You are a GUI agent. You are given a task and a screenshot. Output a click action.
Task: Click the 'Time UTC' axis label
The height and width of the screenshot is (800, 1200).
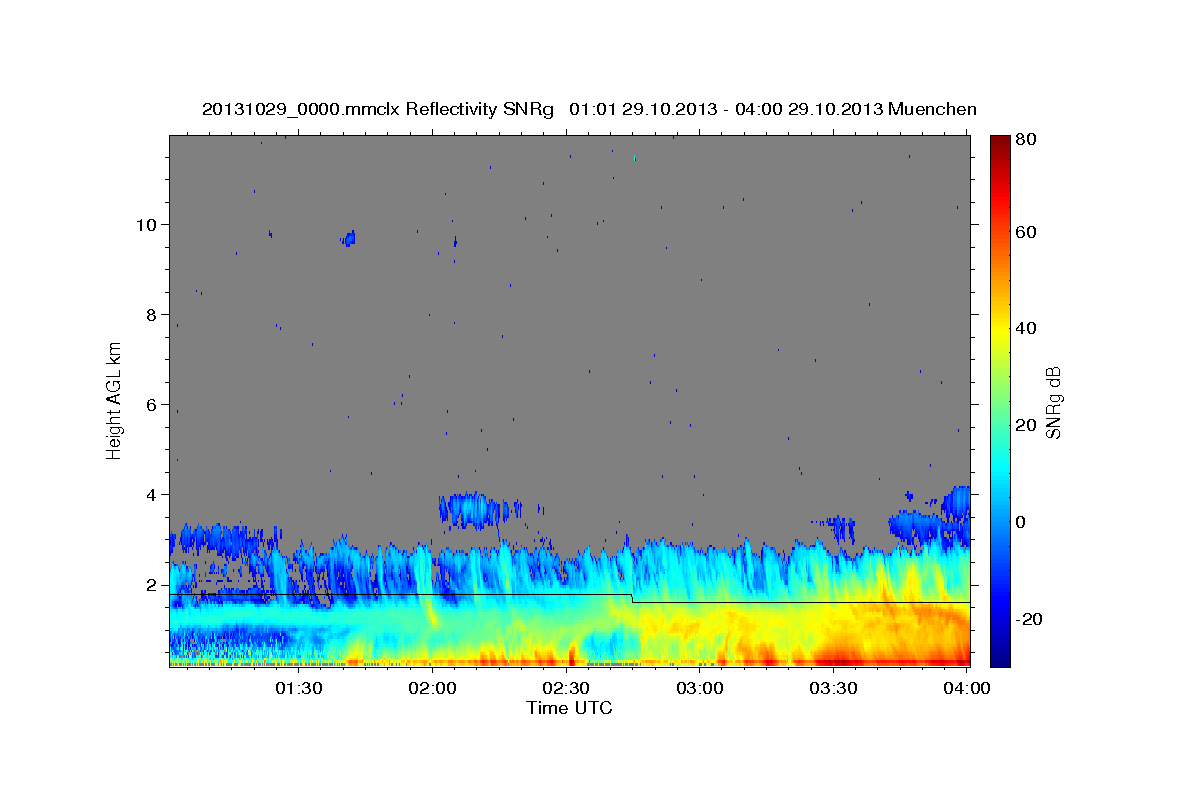pyautogui.click(x=569, y=708)
